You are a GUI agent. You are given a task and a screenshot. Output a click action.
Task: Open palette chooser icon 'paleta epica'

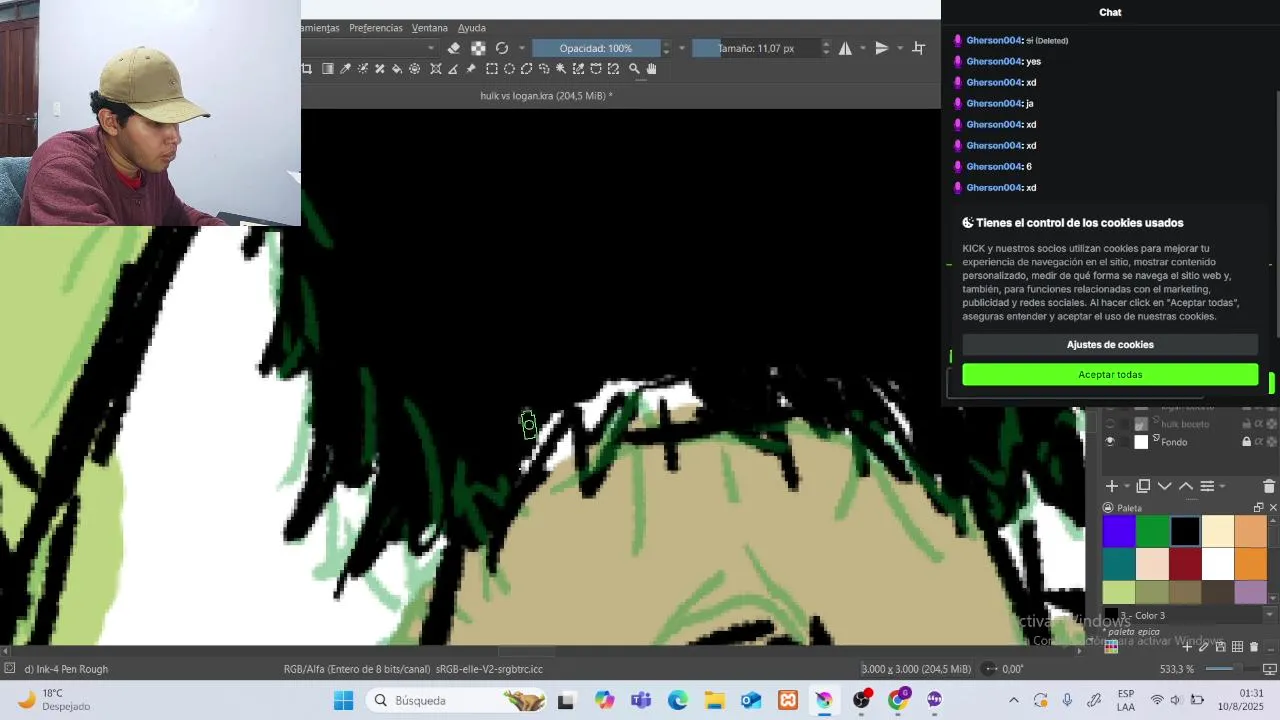pos(1111,647)
